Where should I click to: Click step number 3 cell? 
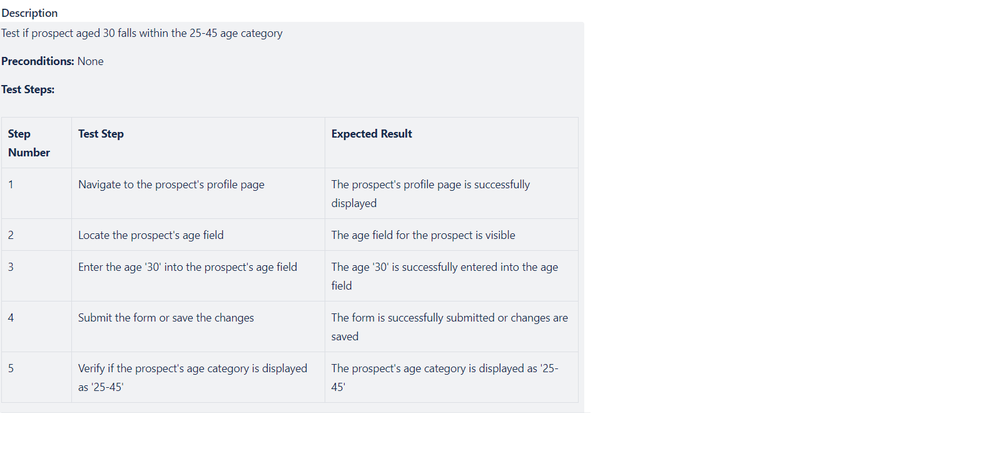[x=36, y=276]
